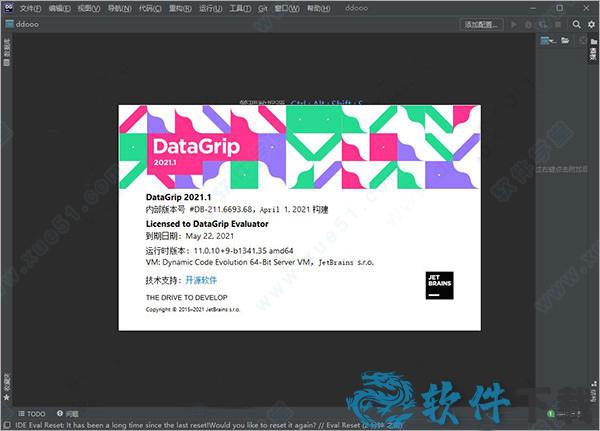Screen dimensions: 600x431
Task: Click the DataGrip 2021.1 splash banner
Action: (x=299, y=147)
